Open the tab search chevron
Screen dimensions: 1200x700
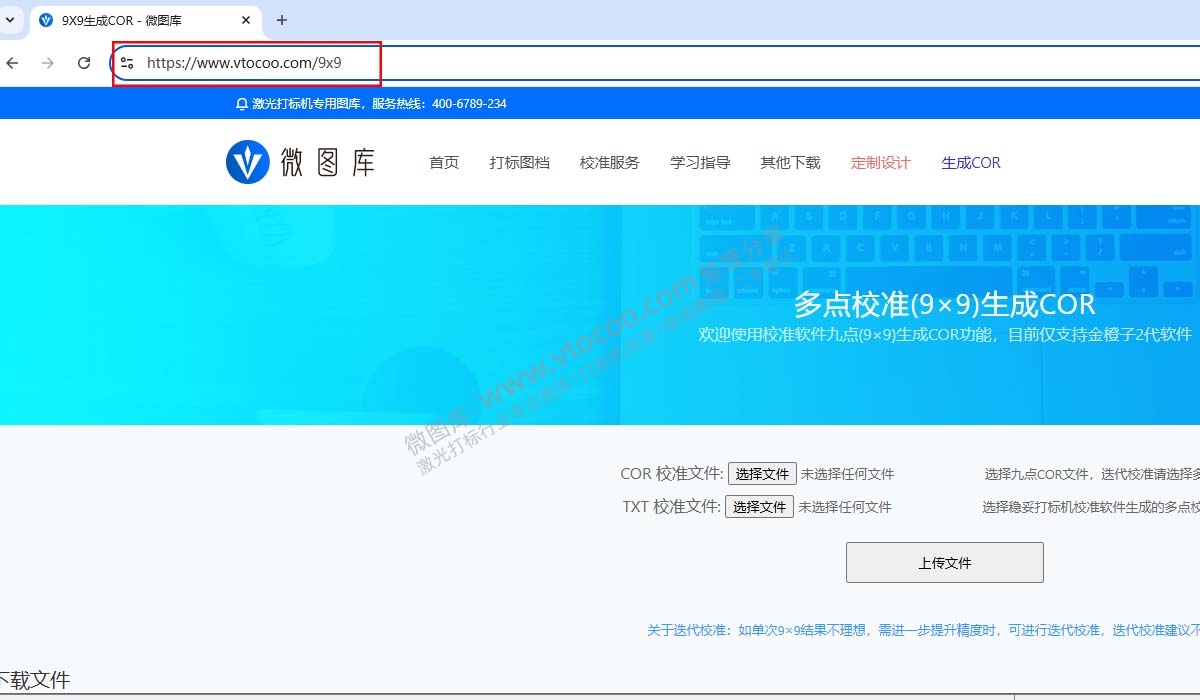[x=11, y=20]
